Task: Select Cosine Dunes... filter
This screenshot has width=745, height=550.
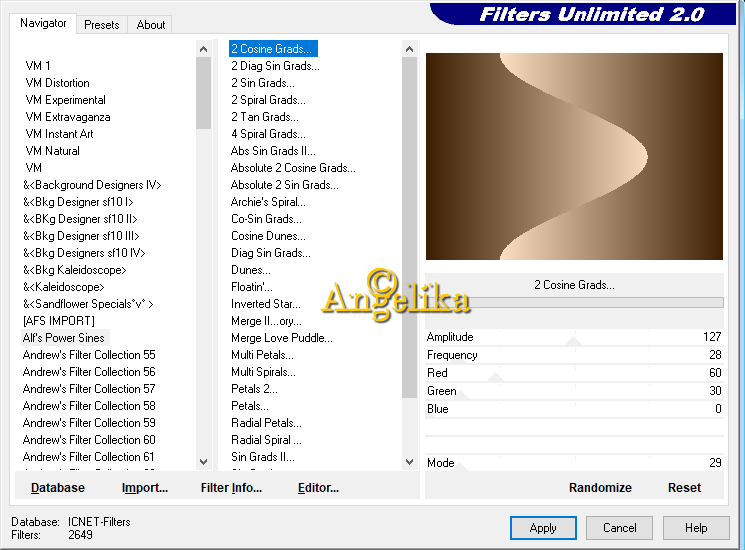Action: click(x=268, y=236)
